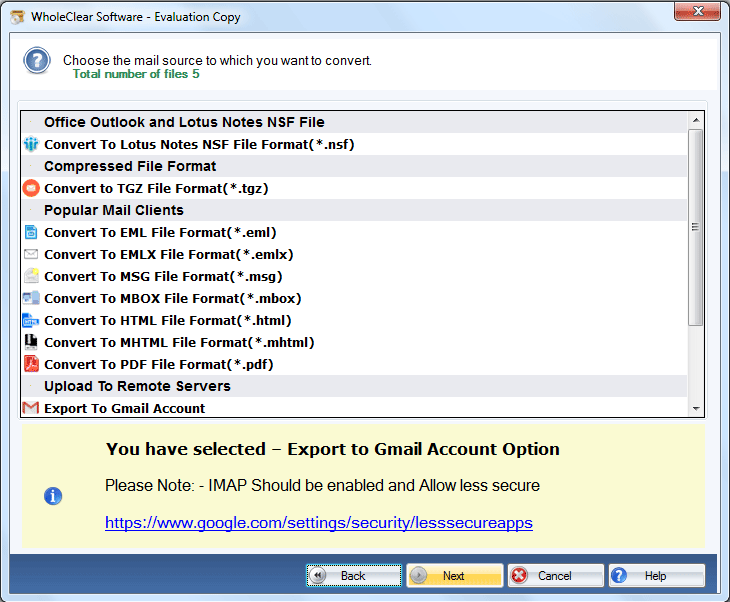
Task: Click the IMAP Should be enabled note text
Action: tap(322, 486)
